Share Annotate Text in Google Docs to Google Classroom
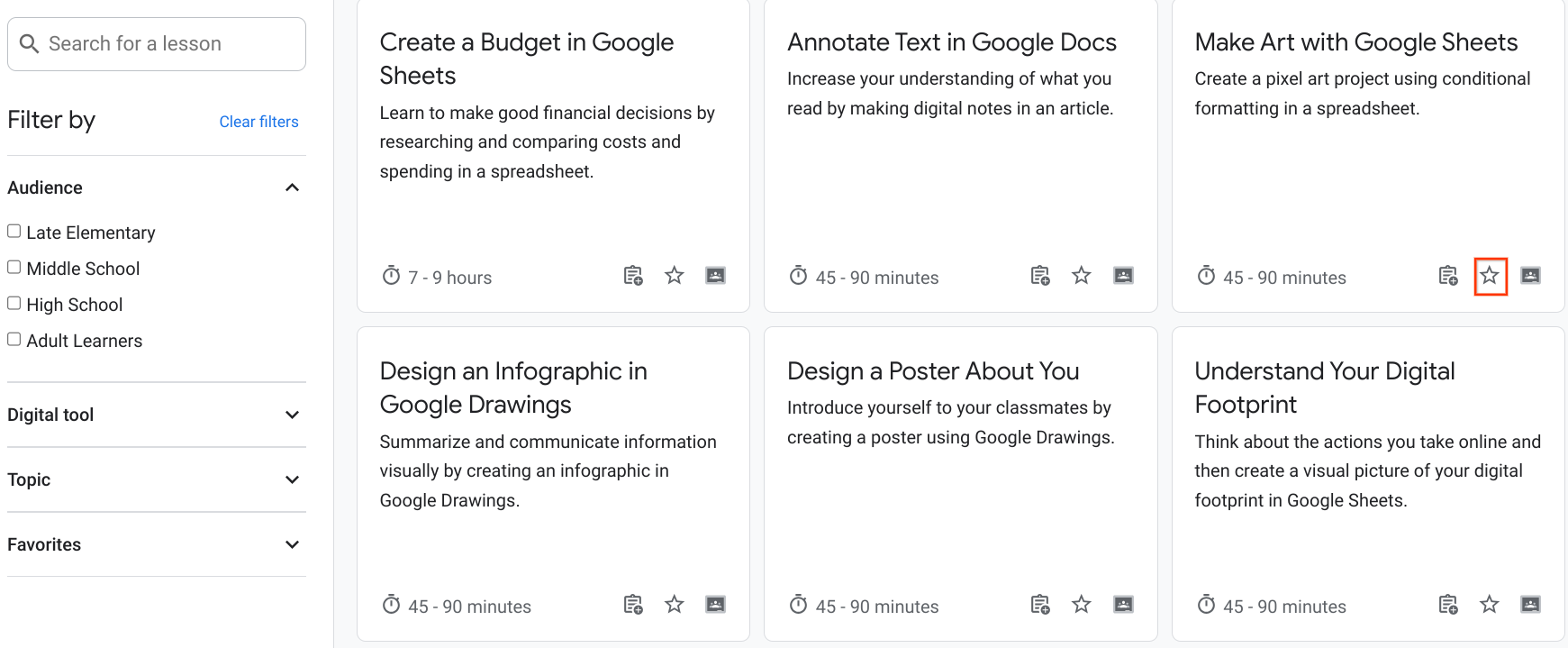Image resolution: width=1568 pixels, height=648 pixels. (x=1123, y=275)
